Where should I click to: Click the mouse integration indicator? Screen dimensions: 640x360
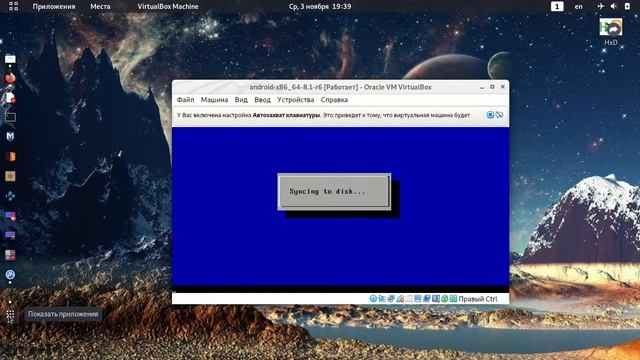453,299
